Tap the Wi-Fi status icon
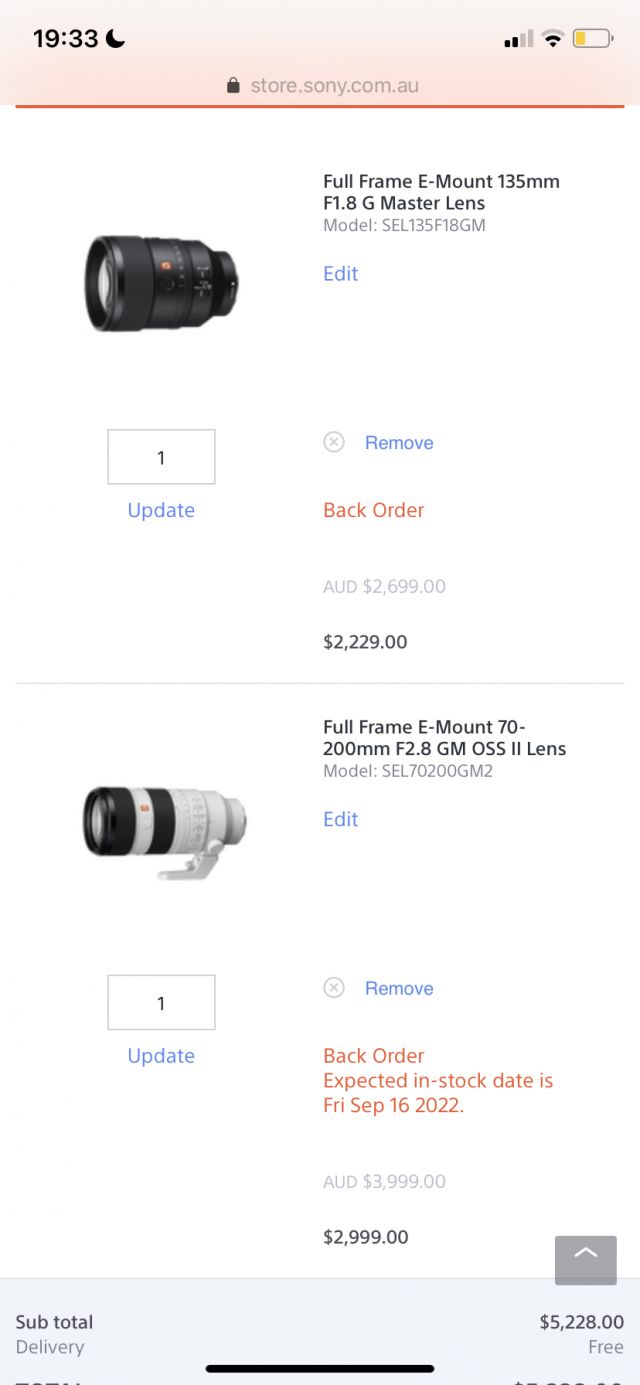This screenshot has height=1385, width=640. point(552,39)
